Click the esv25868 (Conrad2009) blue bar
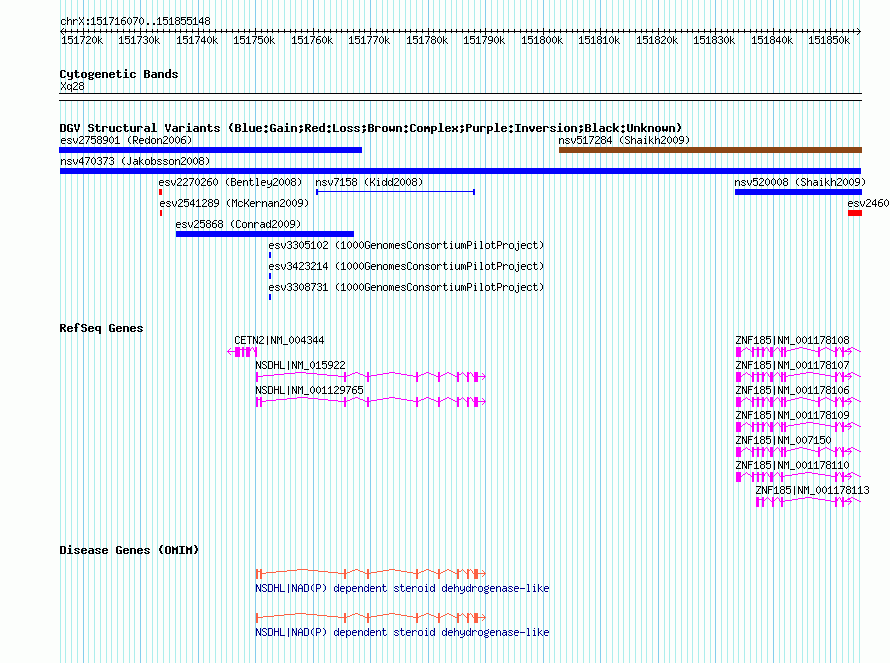The image size is (890, 663). pos(265,234)
